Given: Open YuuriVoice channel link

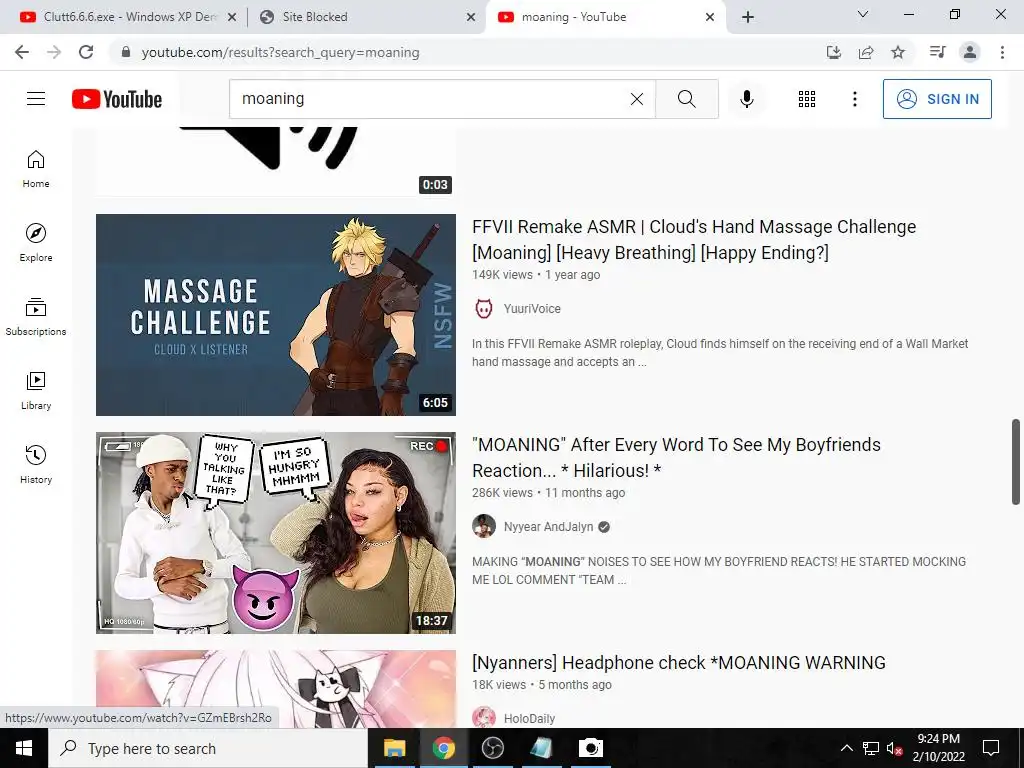Looking at the screenshot, I should tap(532, 309).
